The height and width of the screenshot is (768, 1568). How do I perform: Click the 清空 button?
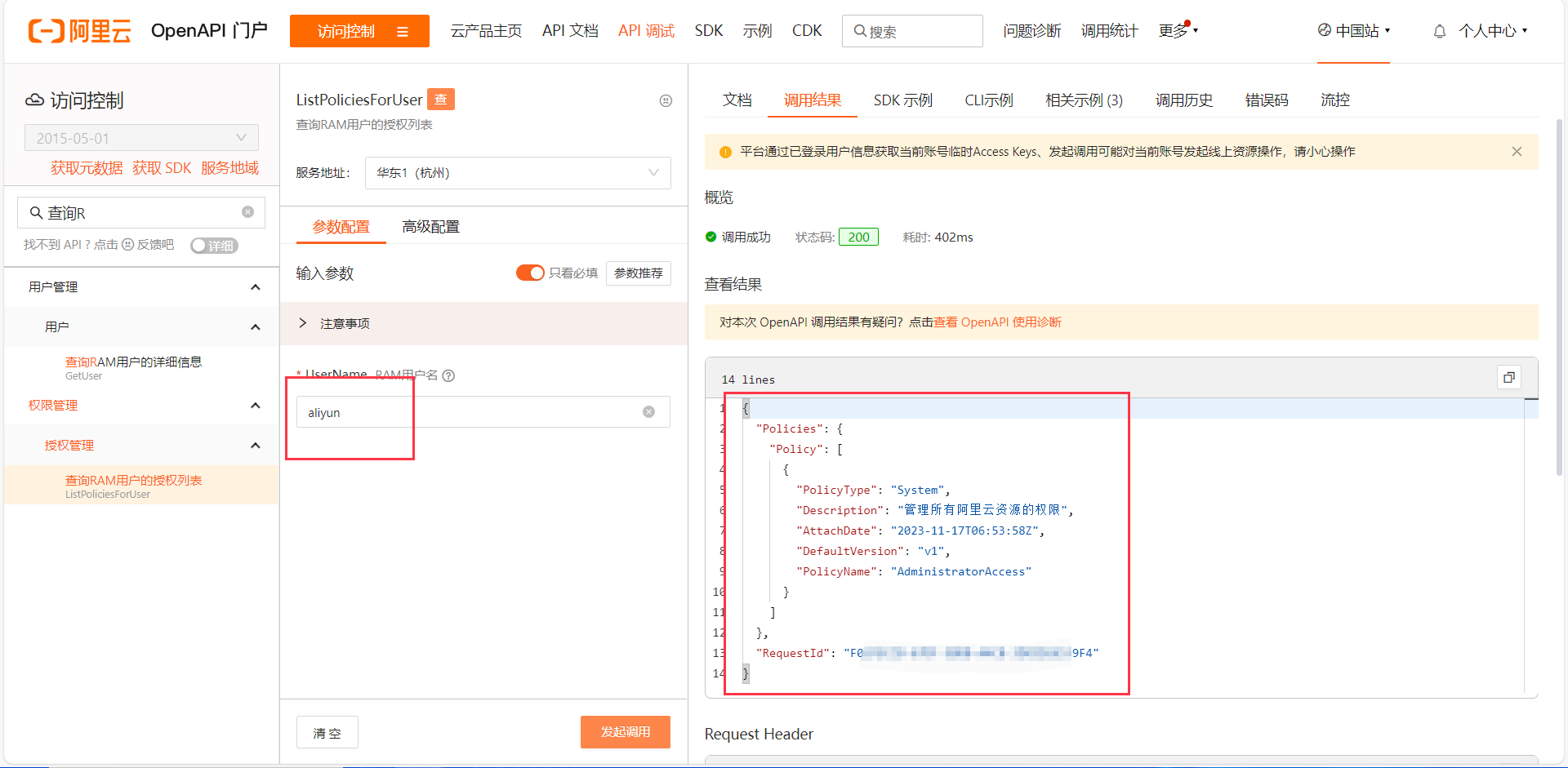click(x=327, y=733)
